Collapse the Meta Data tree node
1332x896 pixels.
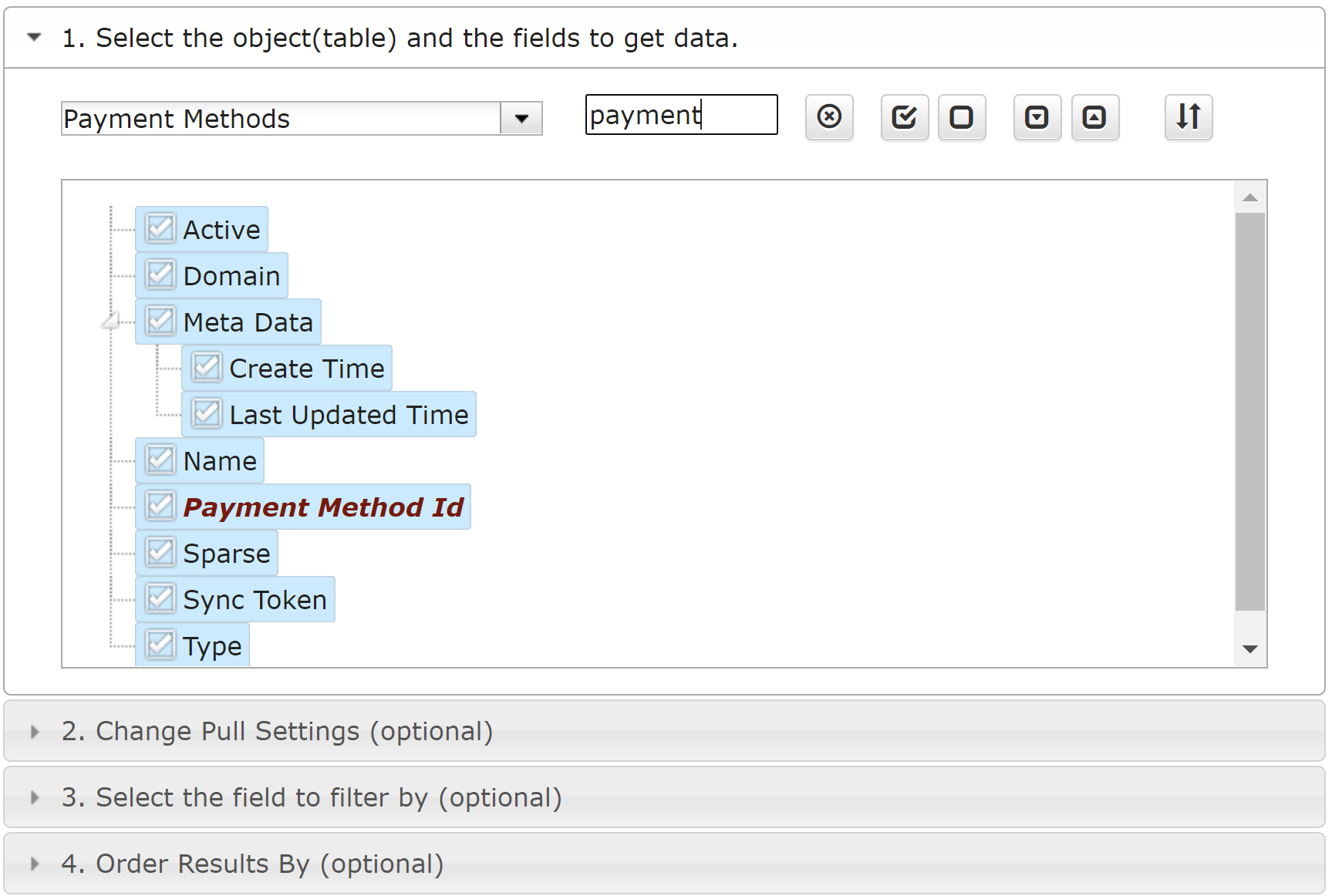[x=111, y=321]
